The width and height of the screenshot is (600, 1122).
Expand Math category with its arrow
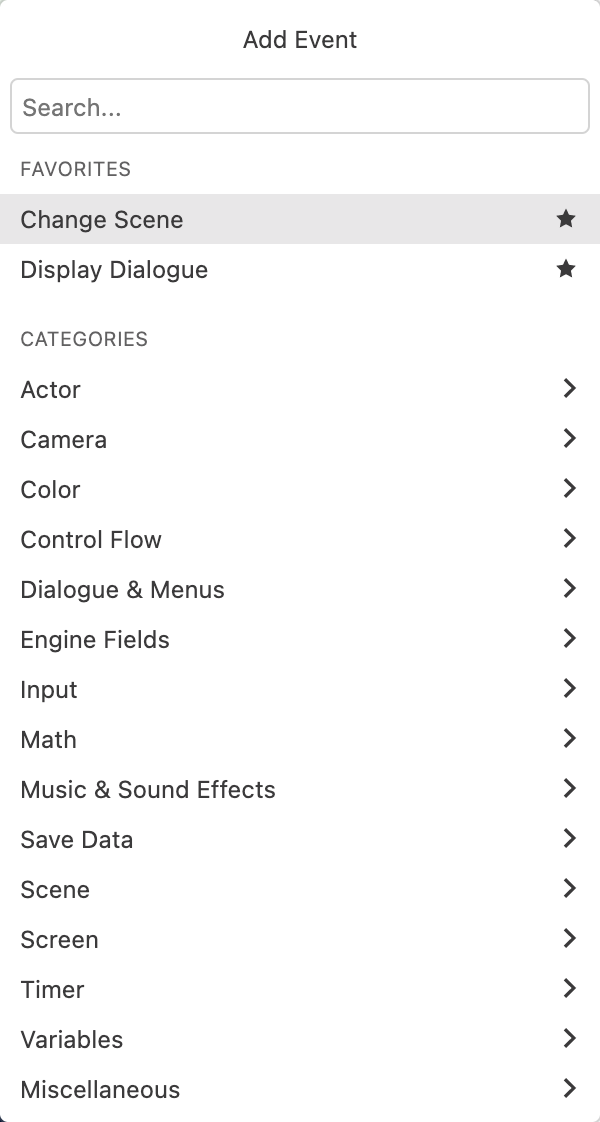tap(569, 739)
